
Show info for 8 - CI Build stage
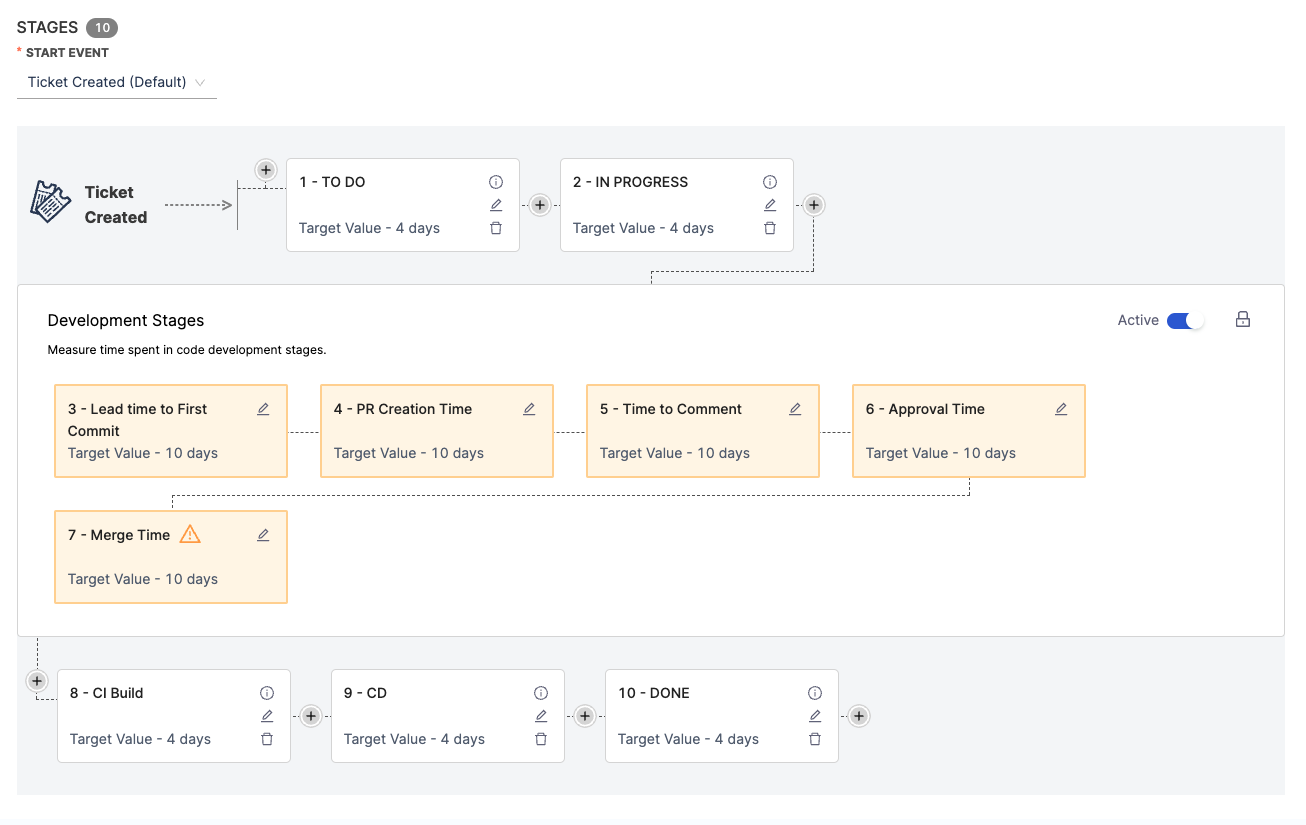pyautogui.click(x=267, y=693)
